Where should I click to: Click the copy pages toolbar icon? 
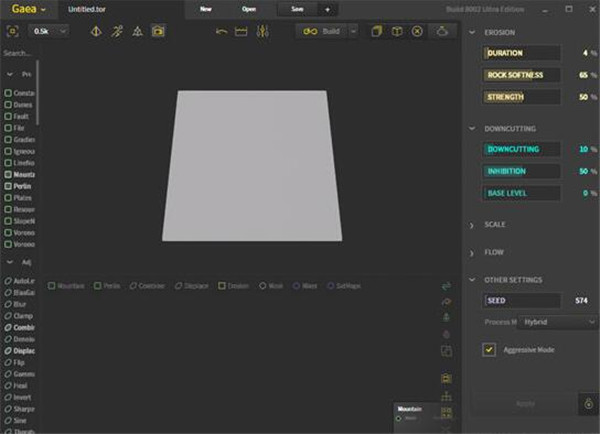click(x=377, y=31)
